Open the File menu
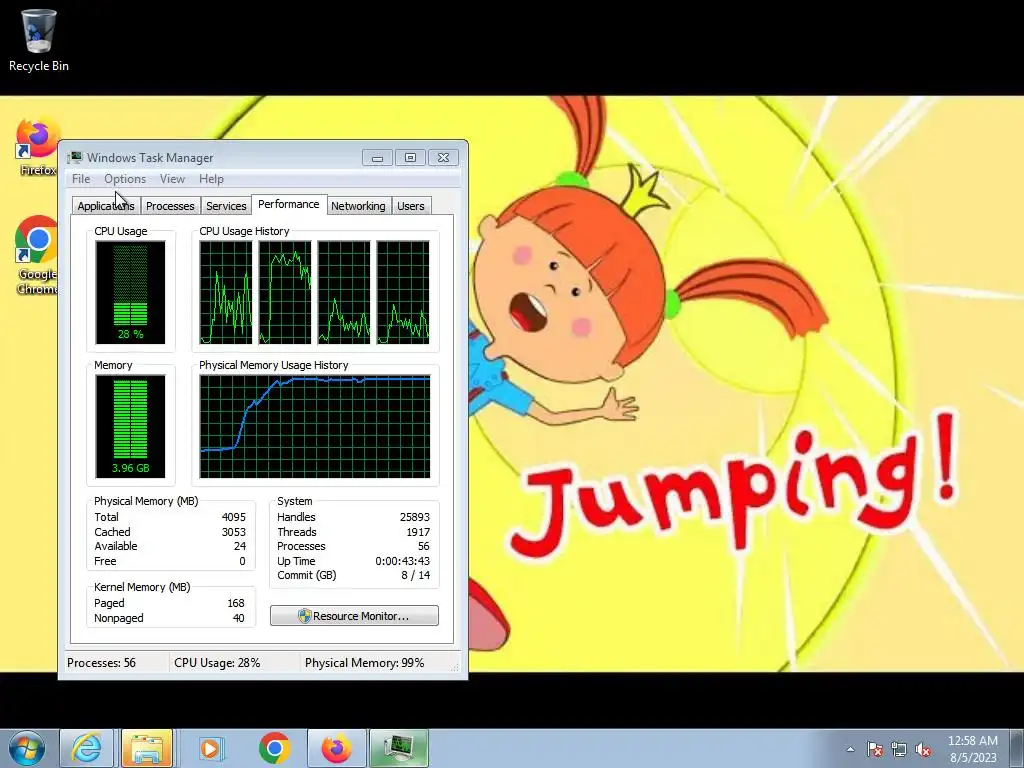This screenshot has width=1024, height=768. click(x=81, y=179)
